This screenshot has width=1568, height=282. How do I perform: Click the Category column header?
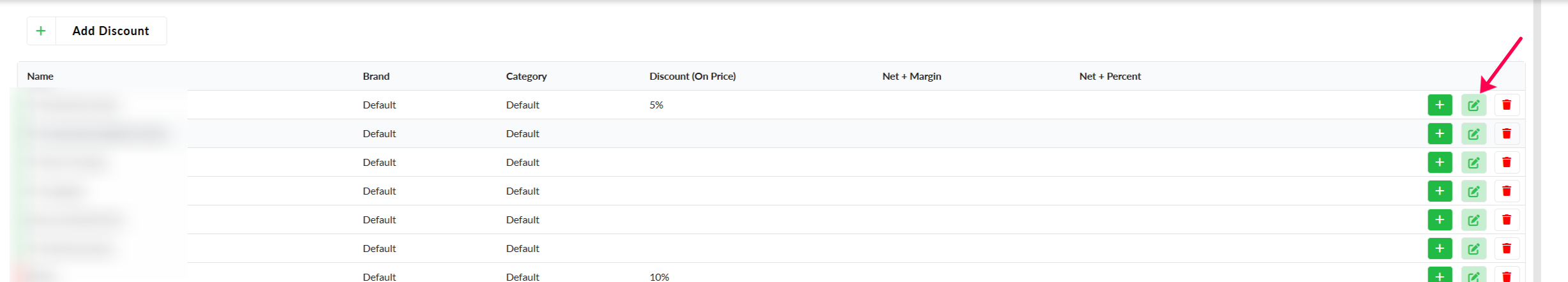tap(526, 76)
